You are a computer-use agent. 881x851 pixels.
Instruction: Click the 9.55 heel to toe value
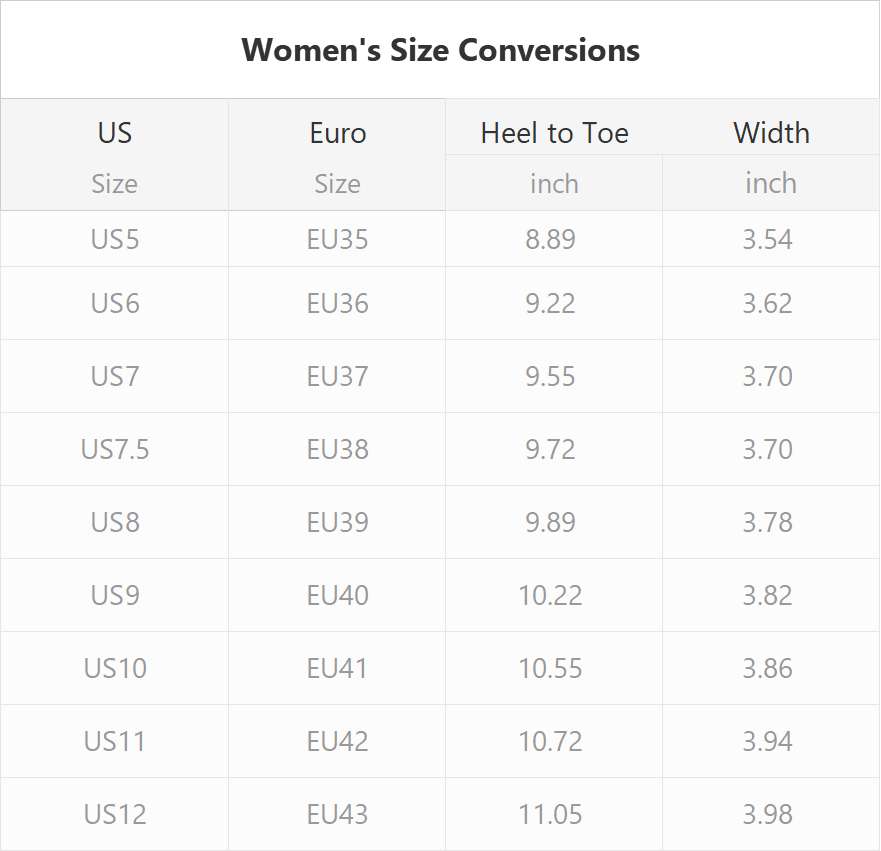tap(551, 376)
